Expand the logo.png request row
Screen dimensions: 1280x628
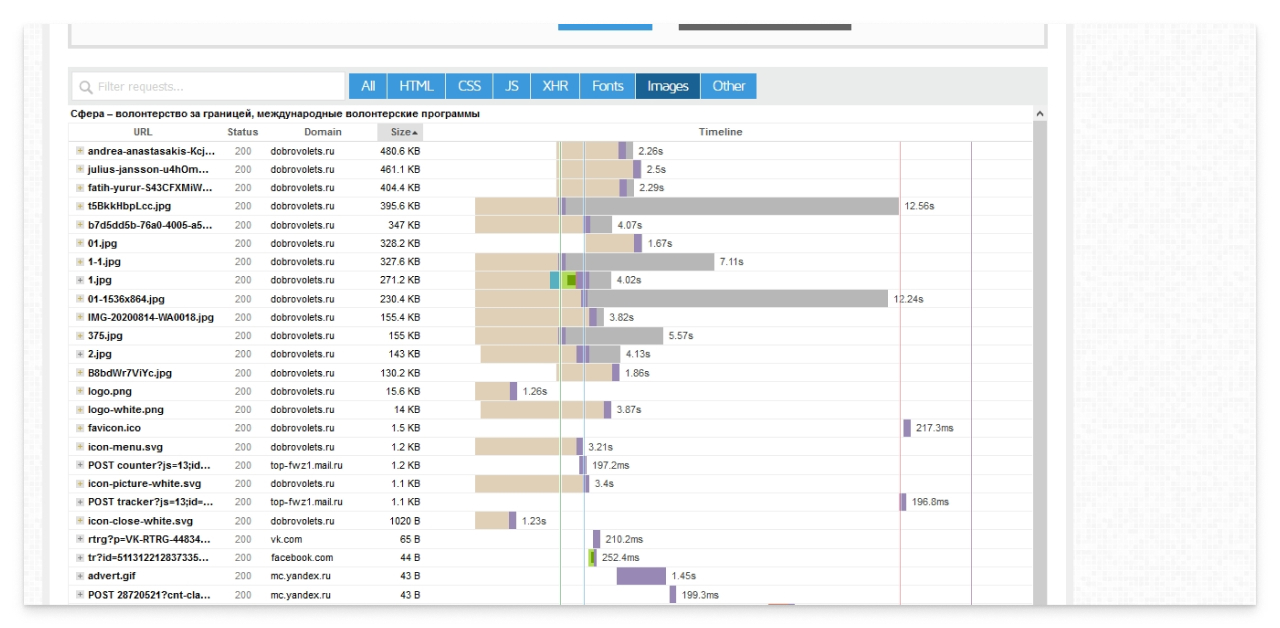(x=80, y=391)
